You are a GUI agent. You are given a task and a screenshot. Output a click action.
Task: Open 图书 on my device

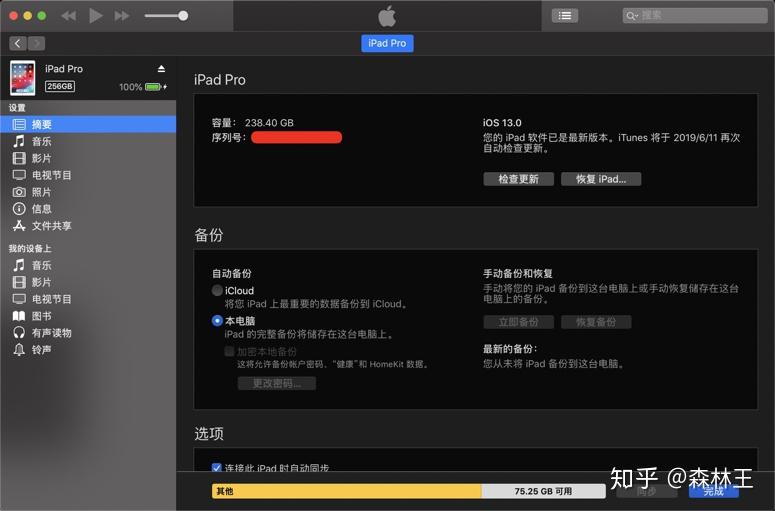pos(88,316)
